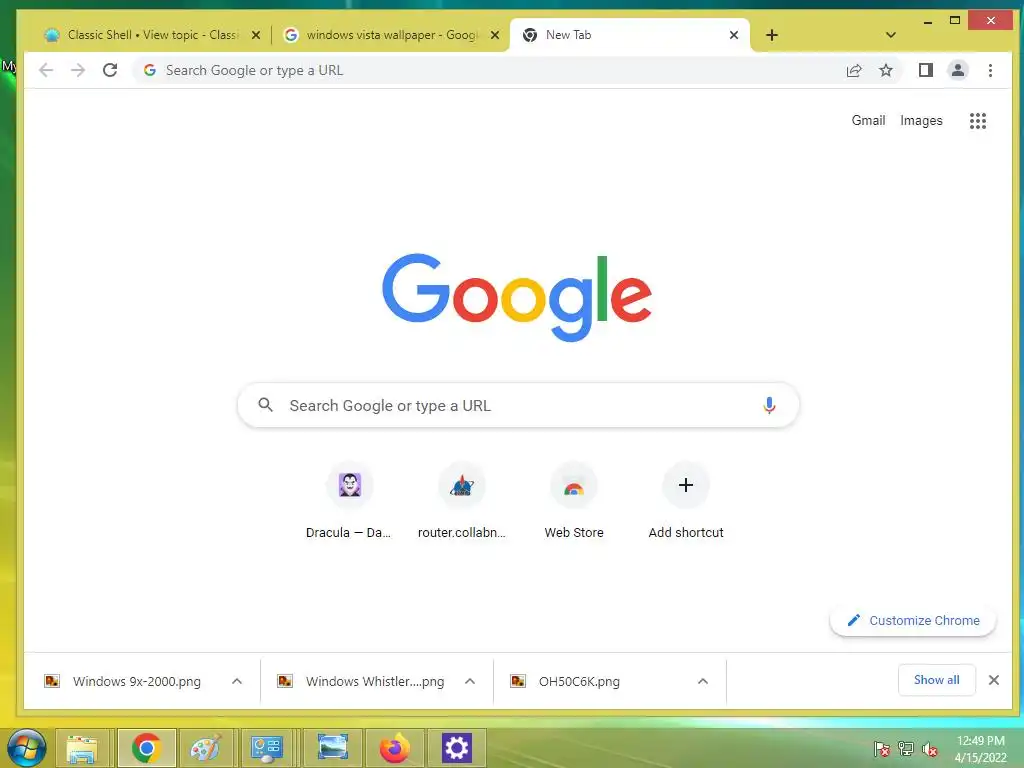Click Customize Chrome button
The image size is (1024, 768).
[913, 620]
